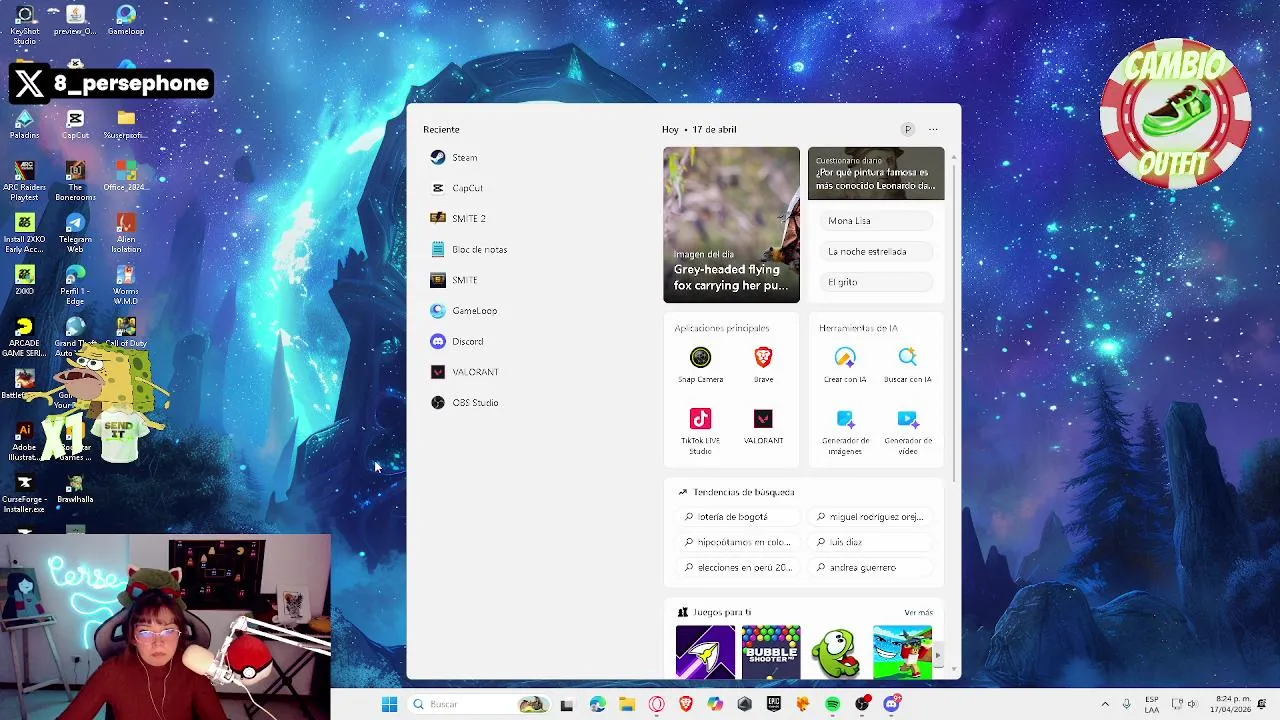Open CapCut in the Reciente list
Viewport: 1280px width, 720px height.
(x=456, y=188)
